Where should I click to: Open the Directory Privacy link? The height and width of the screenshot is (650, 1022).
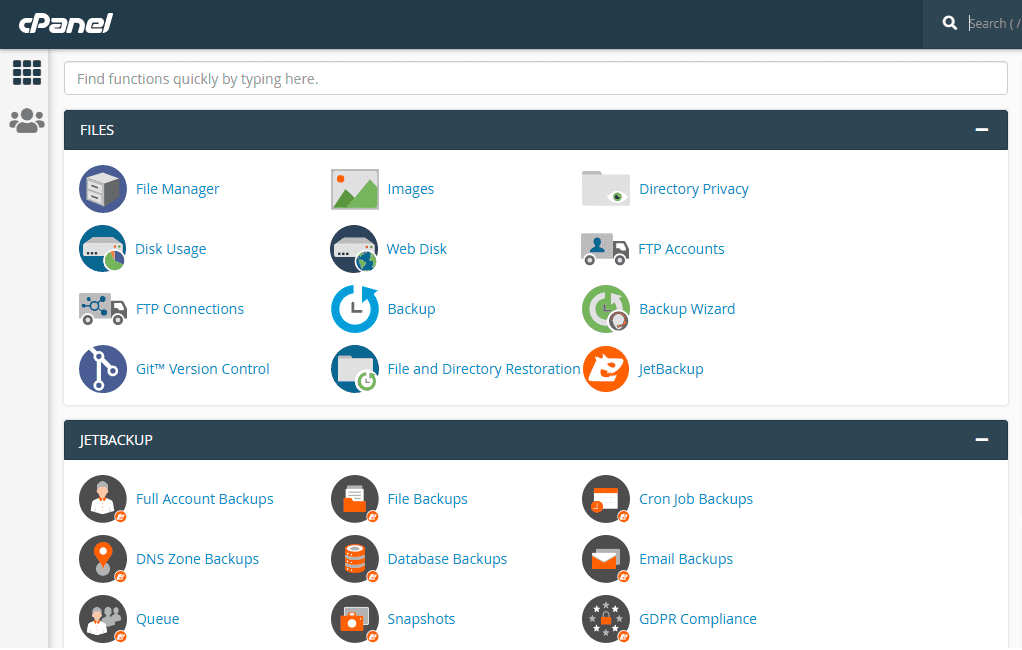693,189
